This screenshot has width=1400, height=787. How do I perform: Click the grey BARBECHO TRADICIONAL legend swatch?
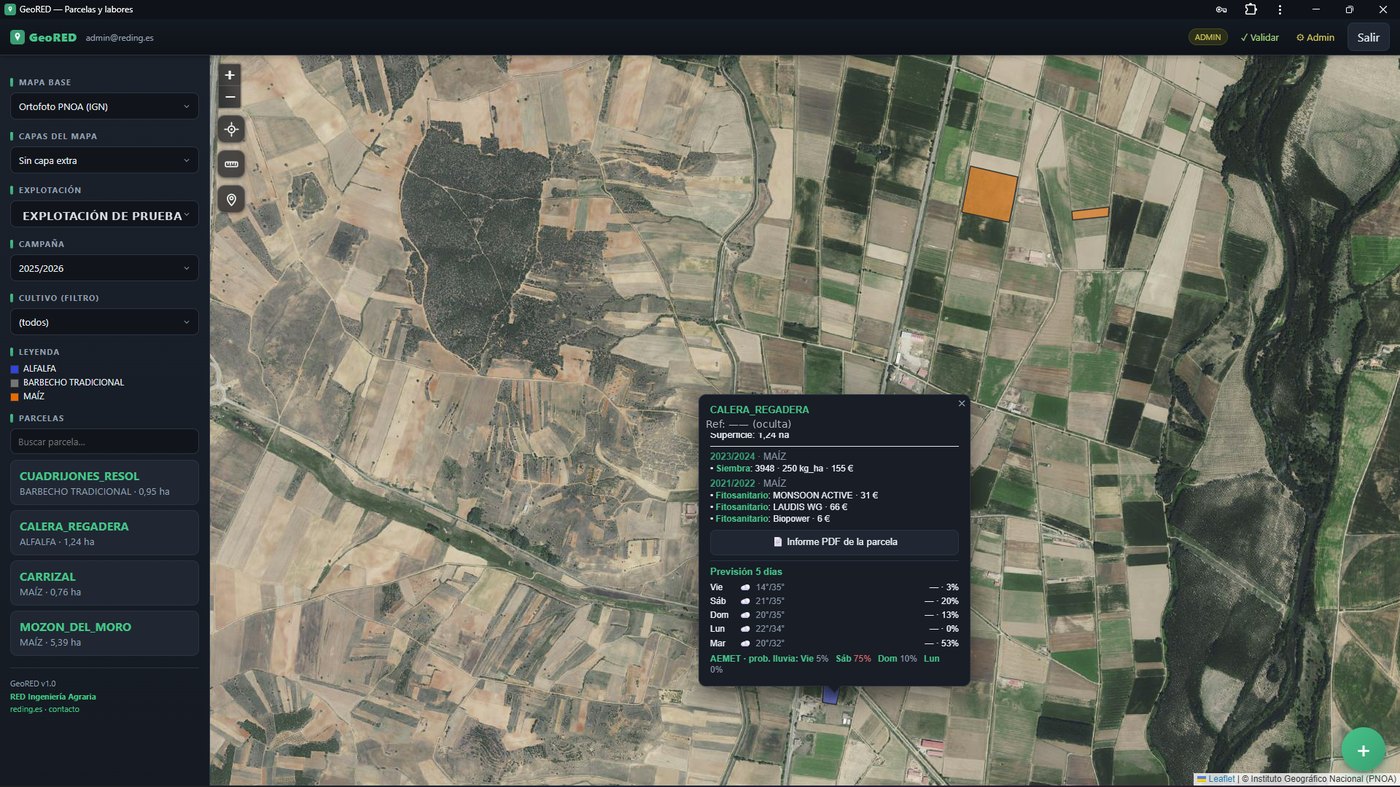tap(14, 383)
